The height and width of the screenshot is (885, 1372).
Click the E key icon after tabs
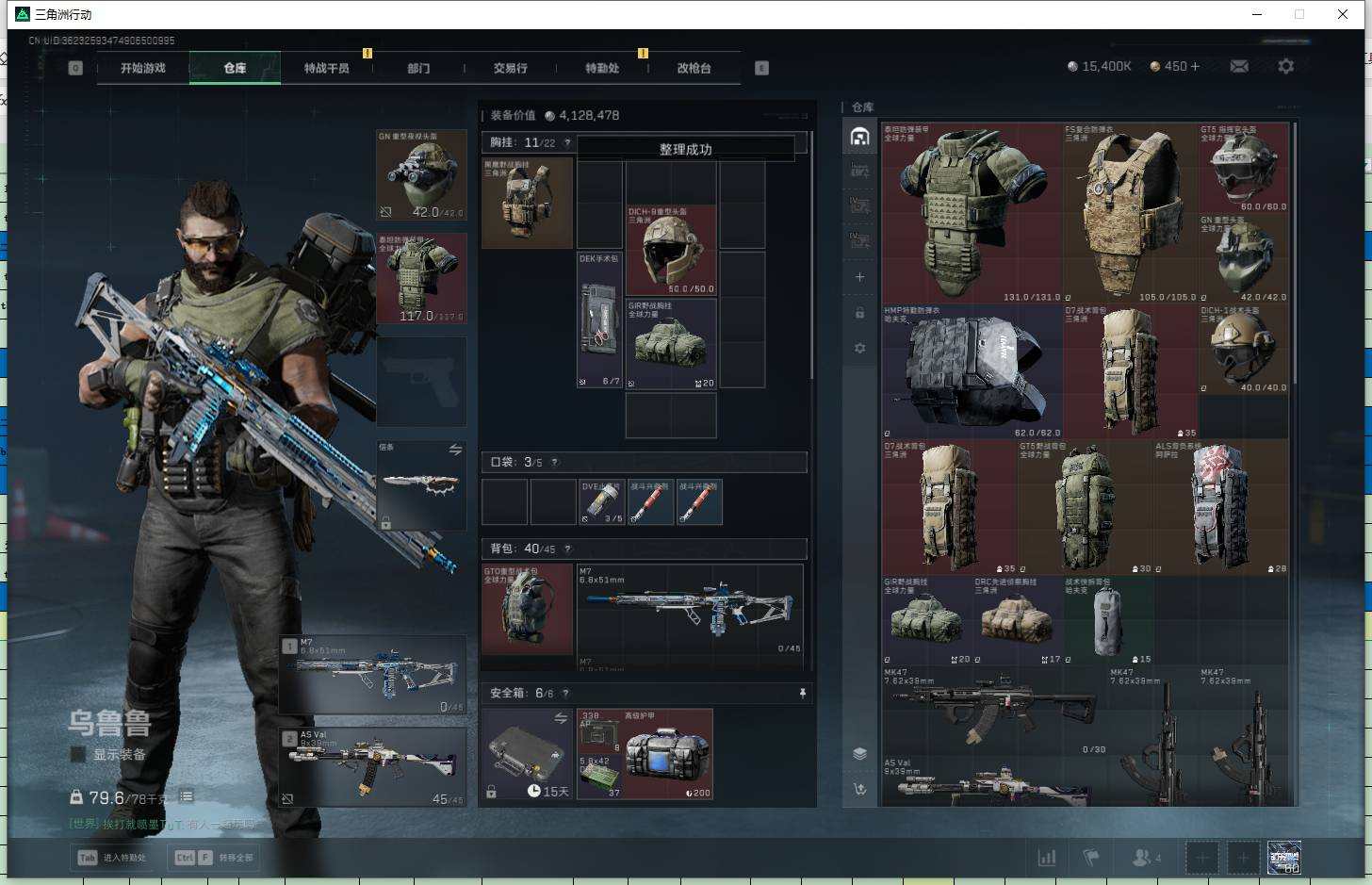tap(761, 68)
